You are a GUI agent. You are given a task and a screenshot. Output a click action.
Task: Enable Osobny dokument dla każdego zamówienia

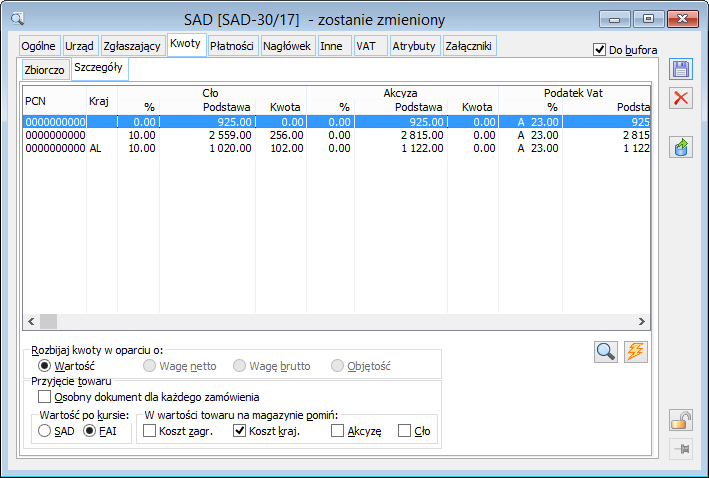click(x=44, y=397)
